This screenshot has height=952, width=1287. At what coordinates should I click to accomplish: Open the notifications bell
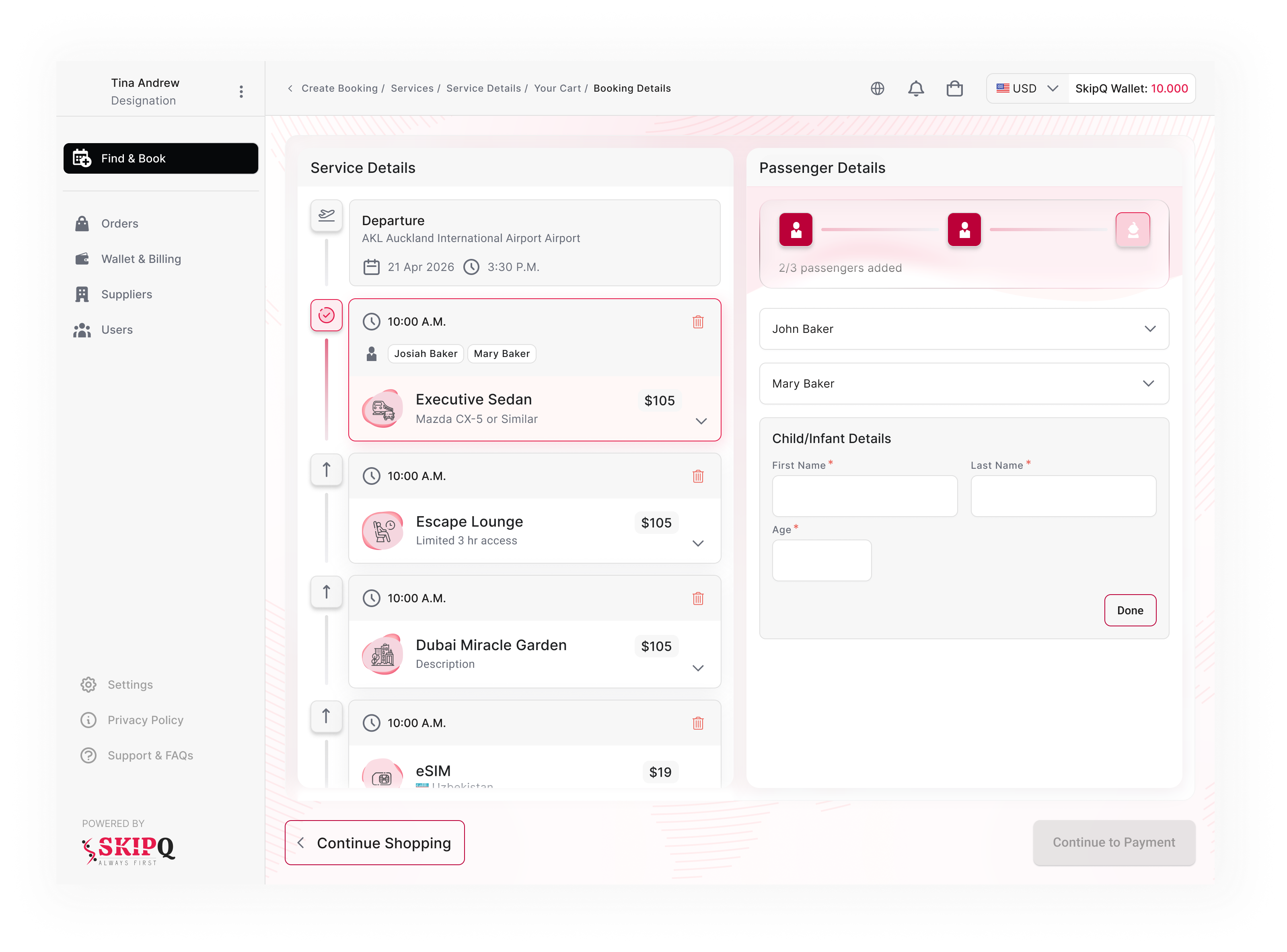coord(915,88)
